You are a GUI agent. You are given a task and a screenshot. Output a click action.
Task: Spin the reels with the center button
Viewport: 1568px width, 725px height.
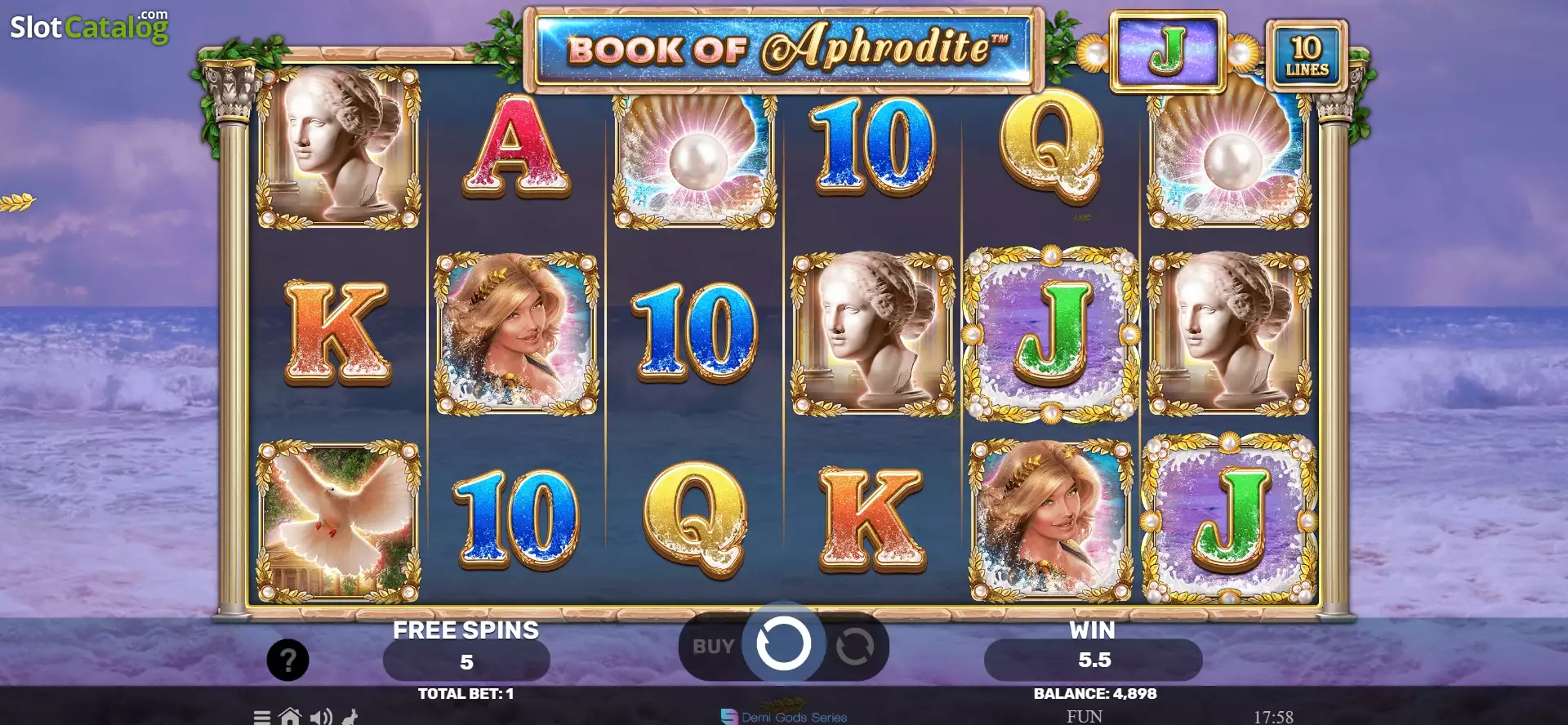click(783, 644)
